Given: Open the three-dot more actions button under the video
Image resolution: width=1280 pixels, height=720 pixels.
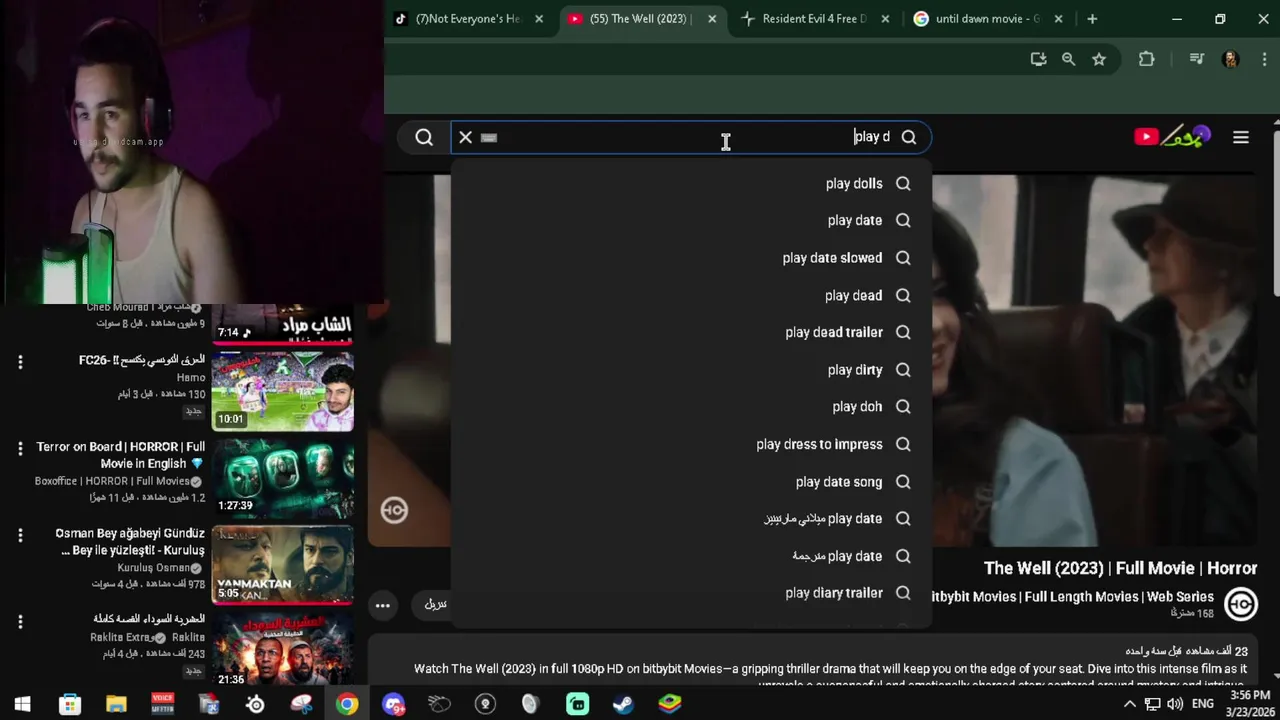Looking at the screenshot, I should click(383, 604).
